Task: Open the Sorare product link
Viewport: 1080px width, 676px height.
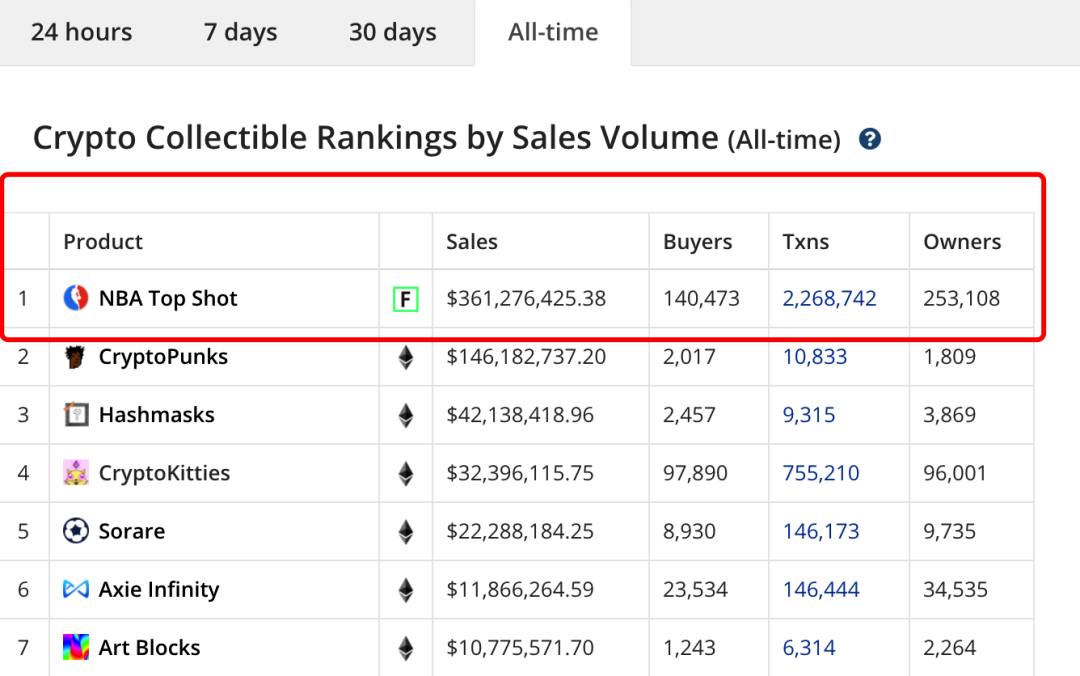Action: click(132, 531)
